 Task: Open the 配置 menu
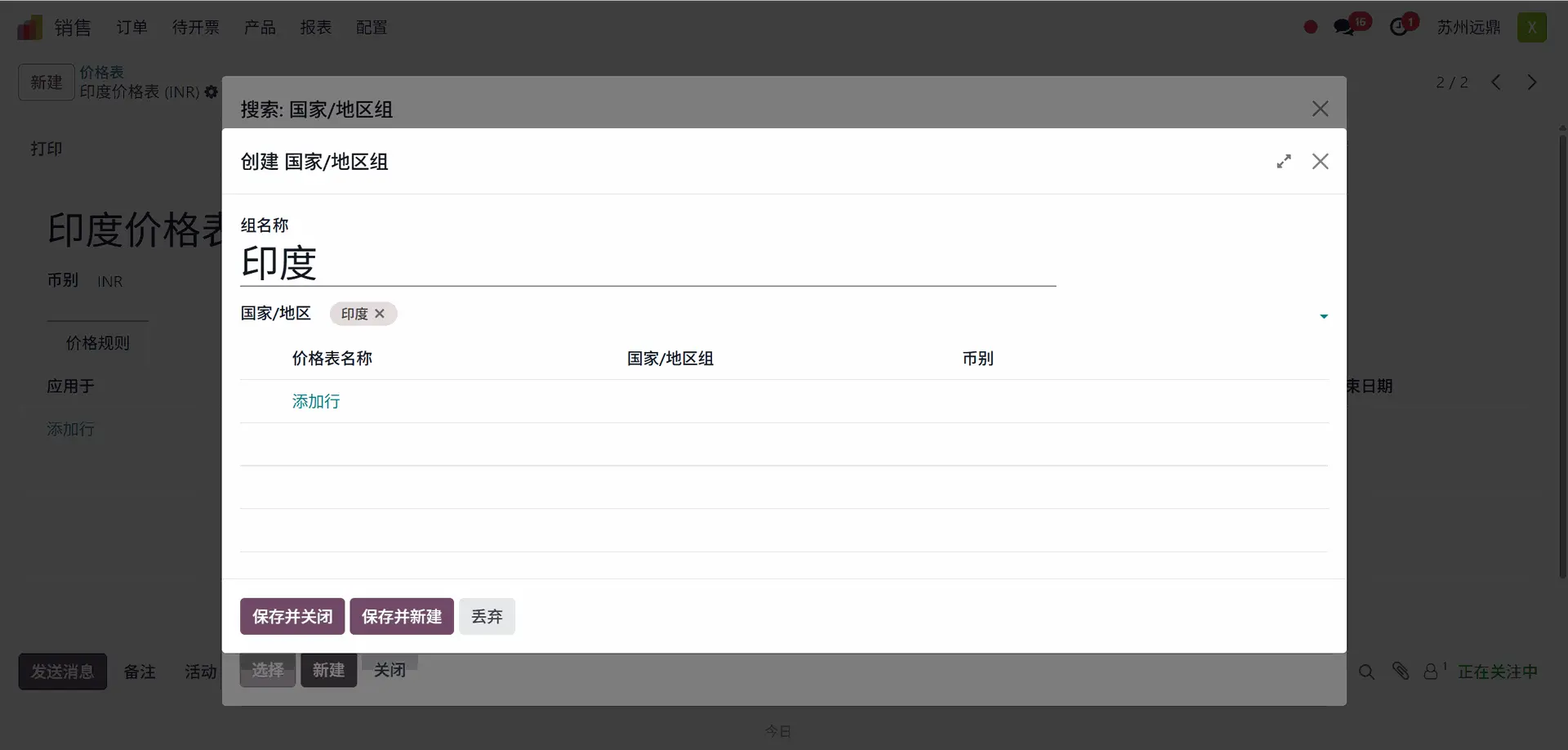(372, 28)
